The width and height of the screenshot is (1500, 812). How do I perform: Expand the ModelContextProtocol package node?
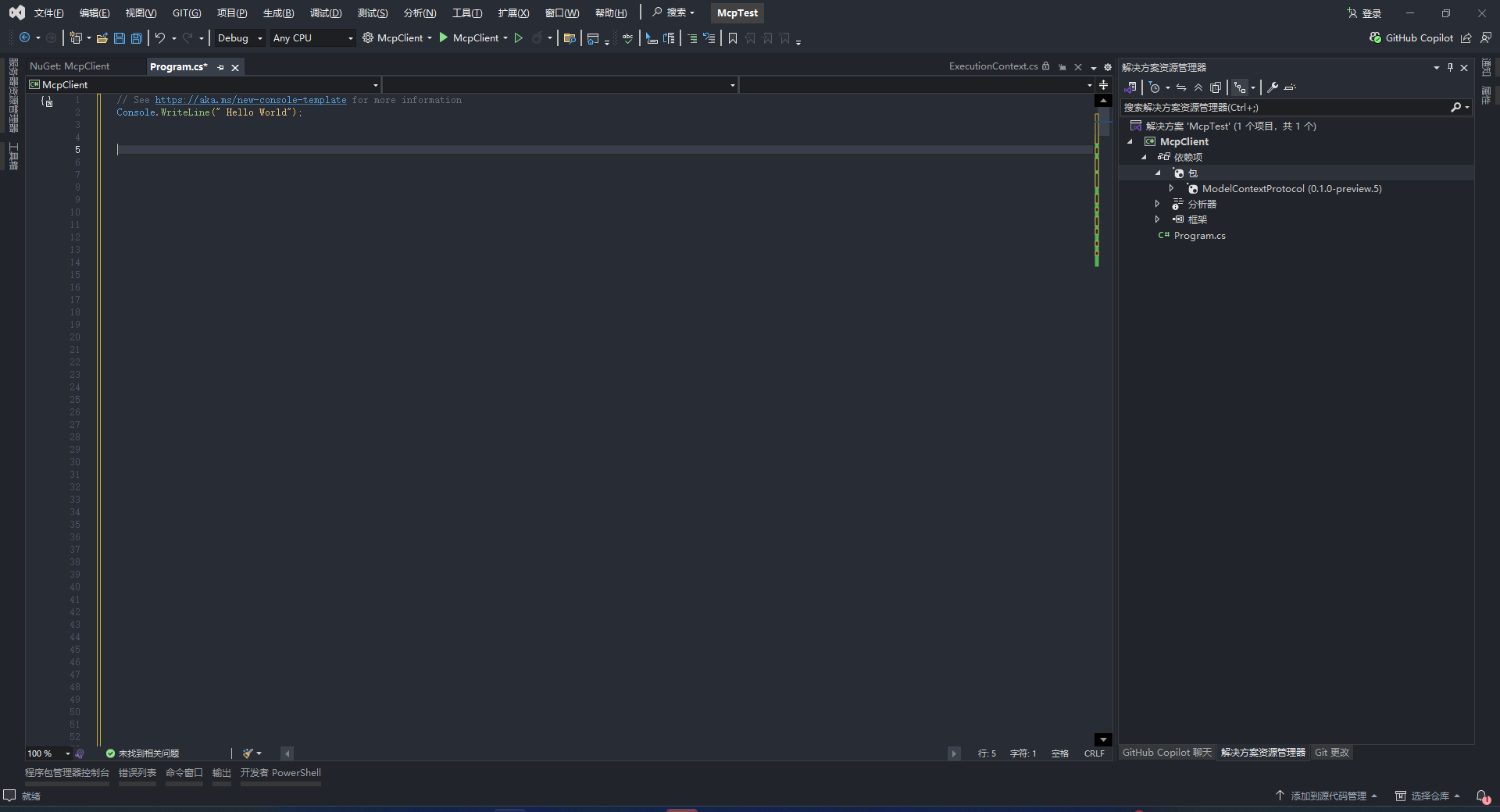coord(1171,188)
